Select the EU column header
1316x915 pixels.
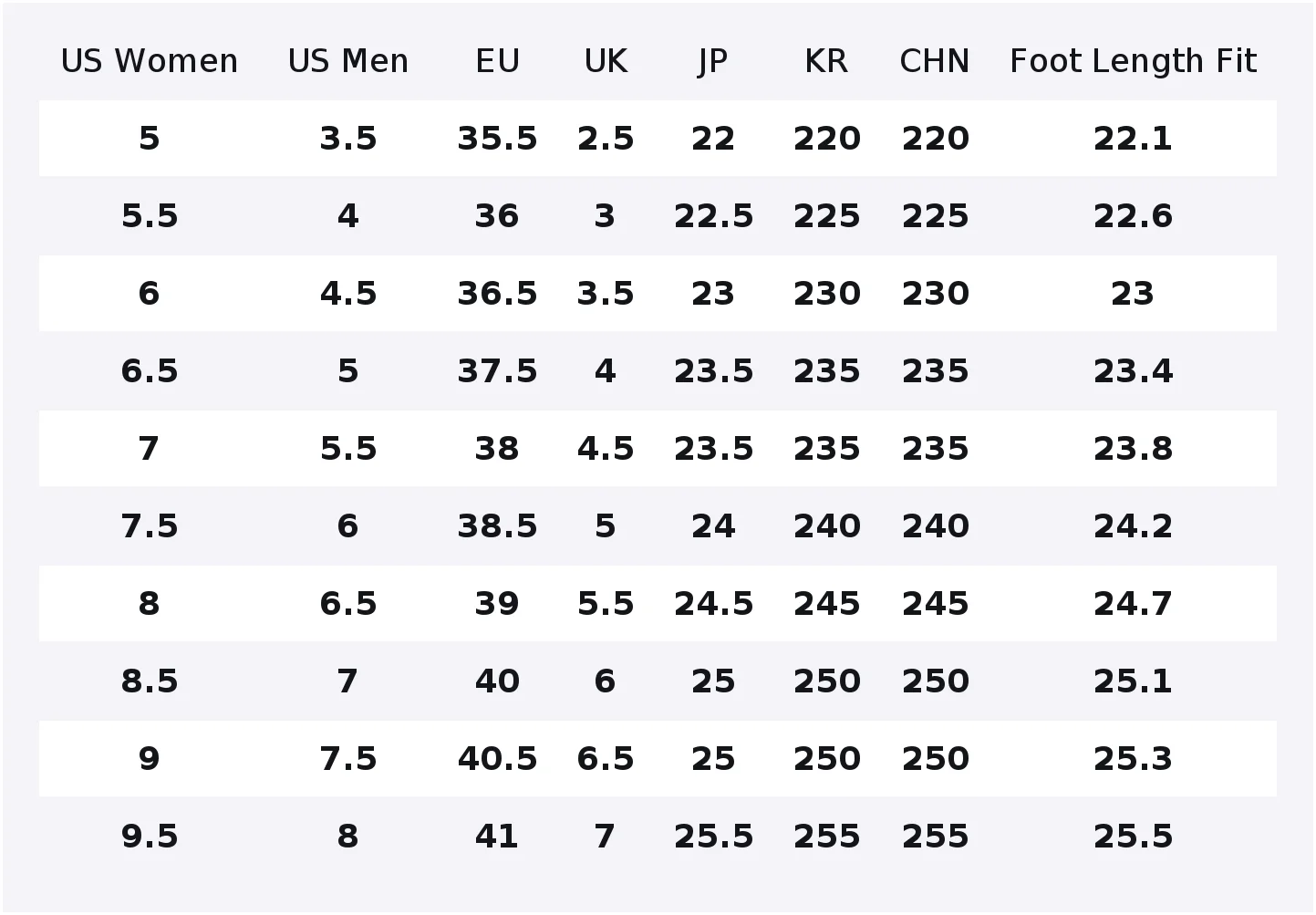pyautogui.click(x=497, y=61)
